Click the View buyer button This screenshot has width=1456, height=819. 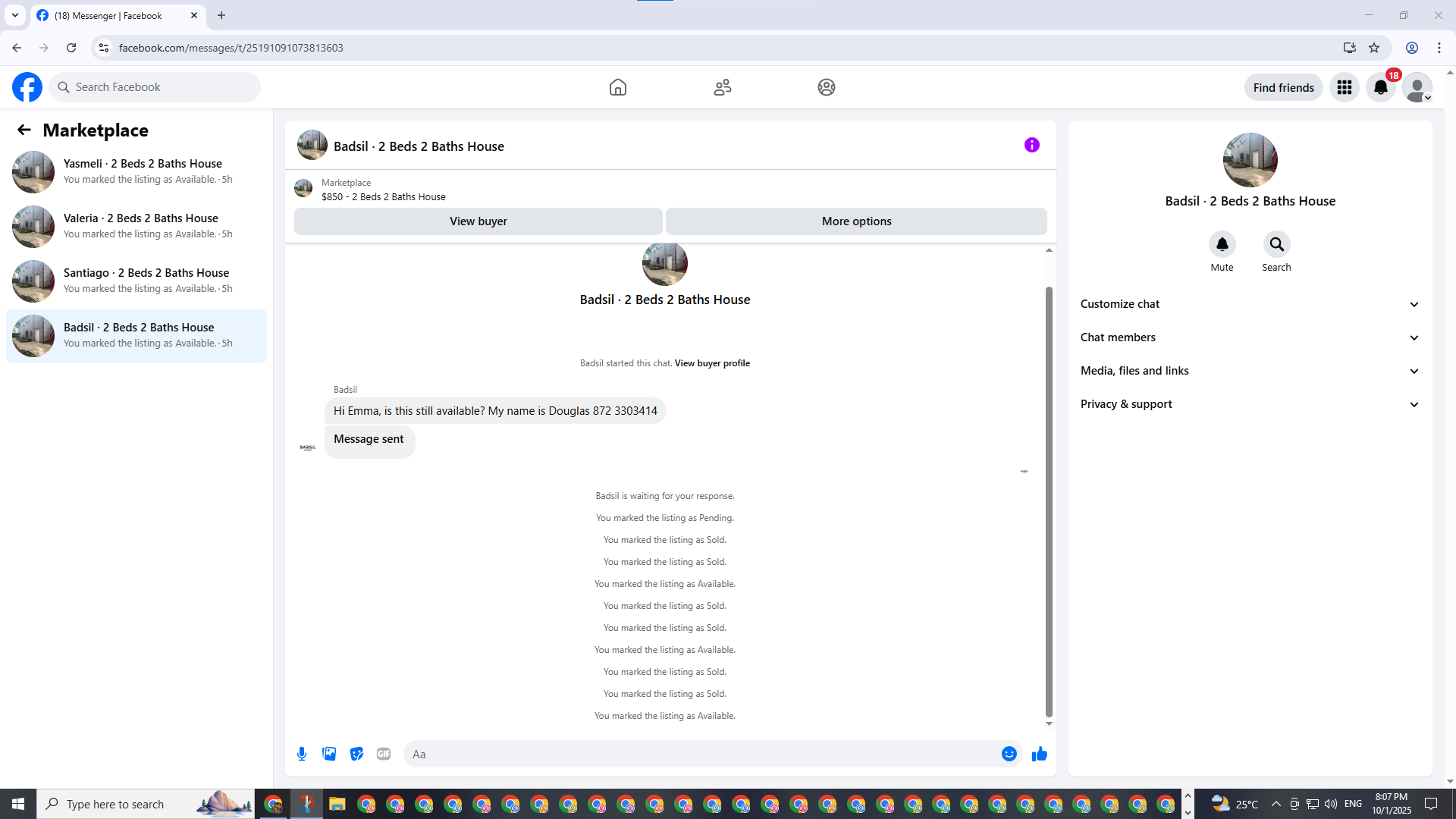point(479,221)
